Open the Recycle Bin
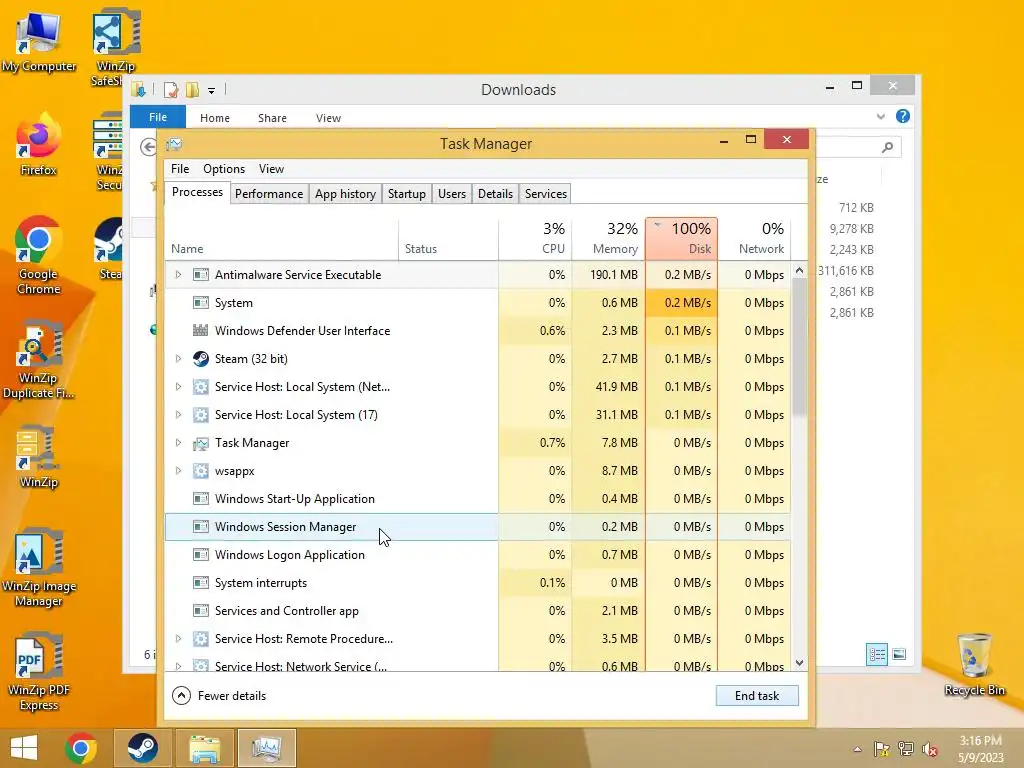The height and width of the screenshot is (768, 1024). click(x=974, y=665)
